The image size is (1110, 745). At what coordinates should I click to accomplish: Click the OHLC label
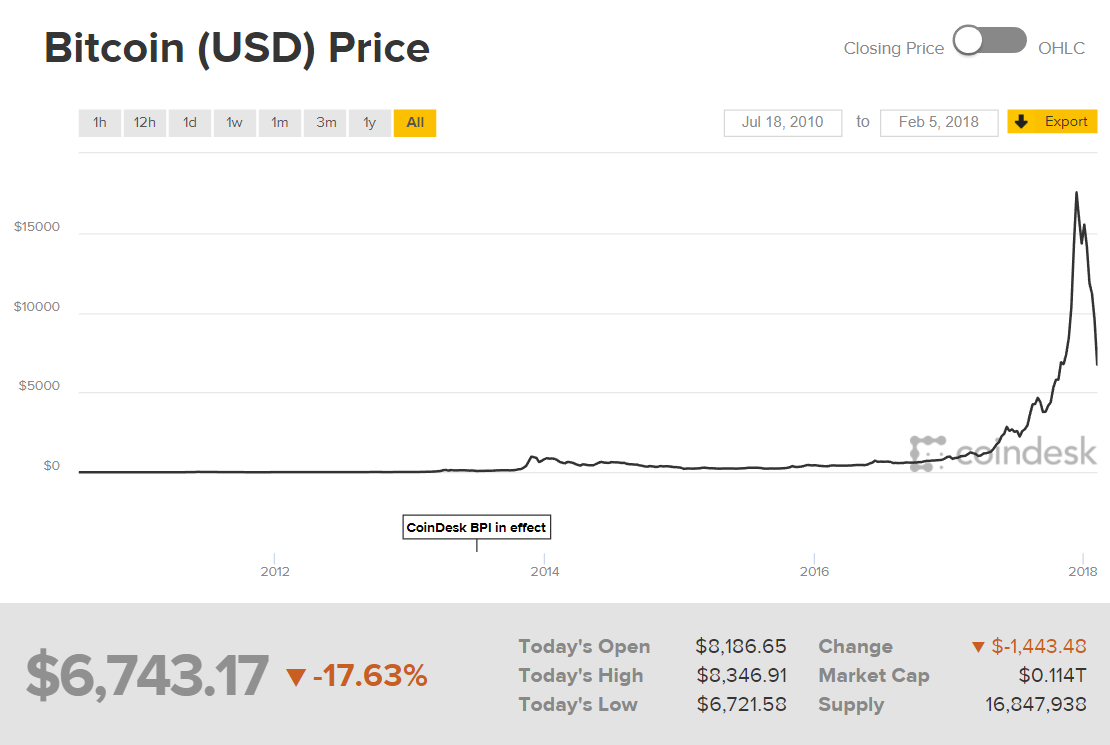(x=1061, y=48)
